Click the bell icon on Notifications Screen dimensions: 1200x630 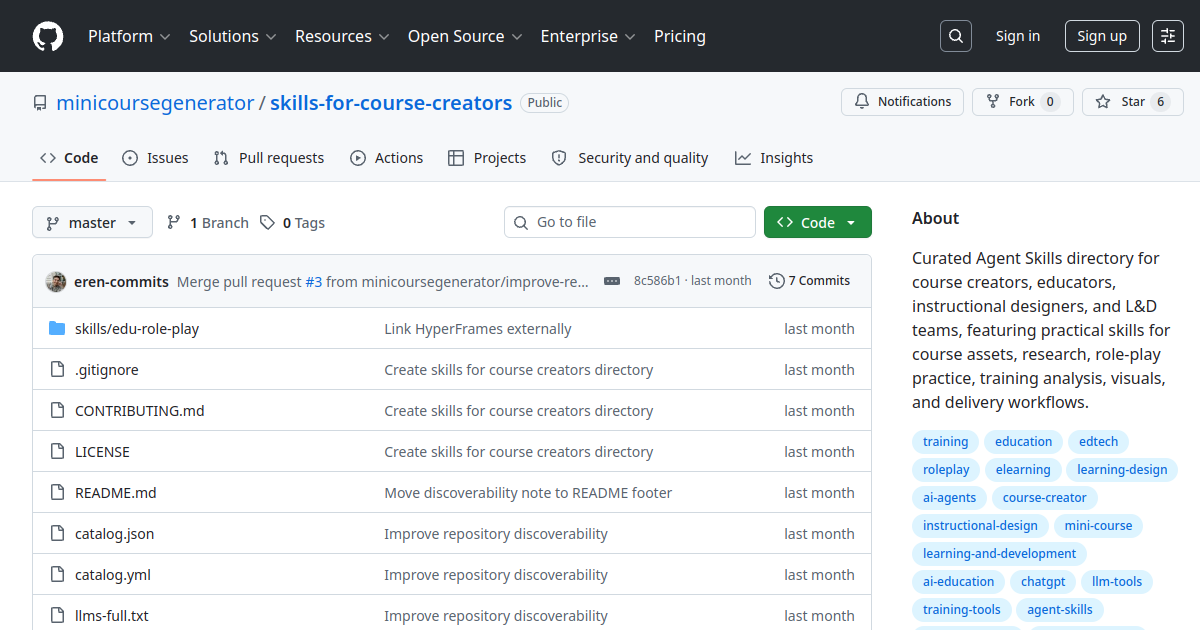click(x=862, y=102)
